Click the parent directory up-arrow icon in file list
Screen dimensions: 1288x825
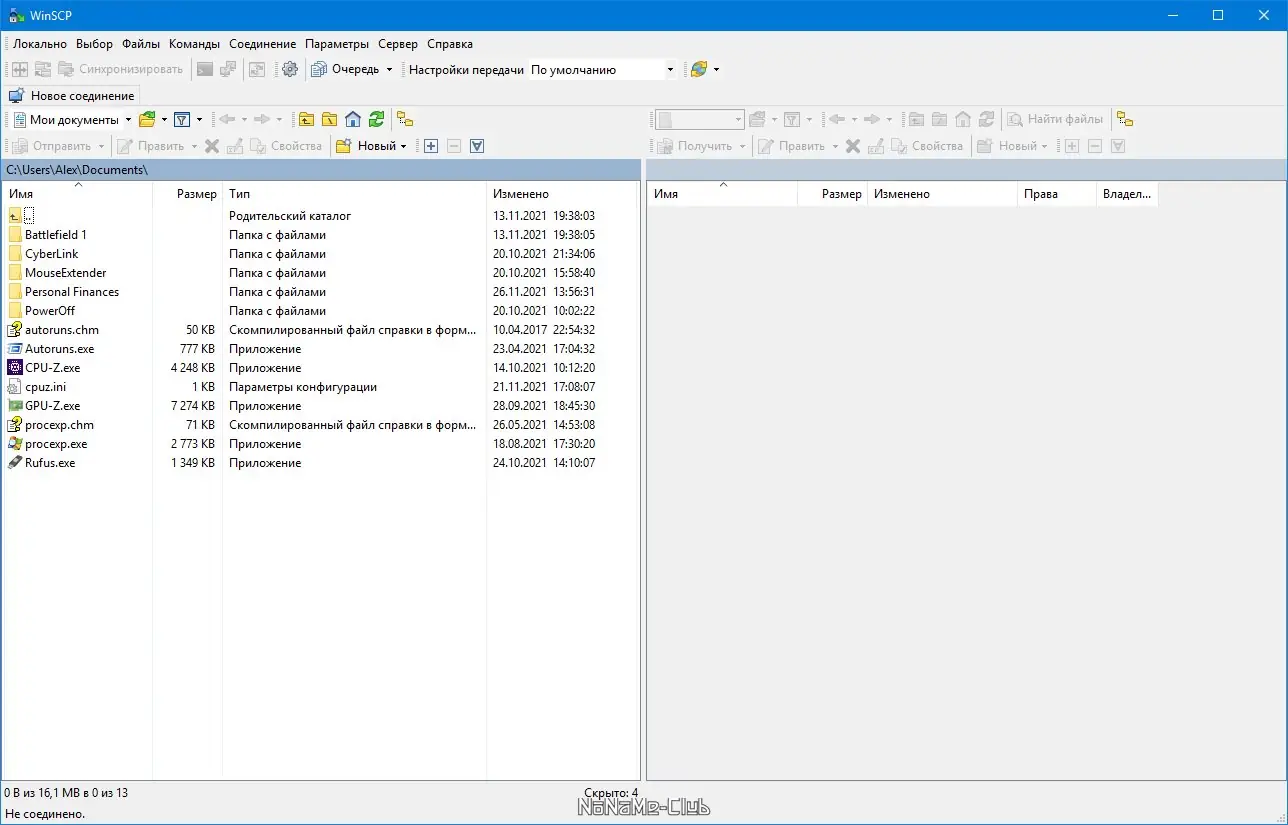(15, 216)
